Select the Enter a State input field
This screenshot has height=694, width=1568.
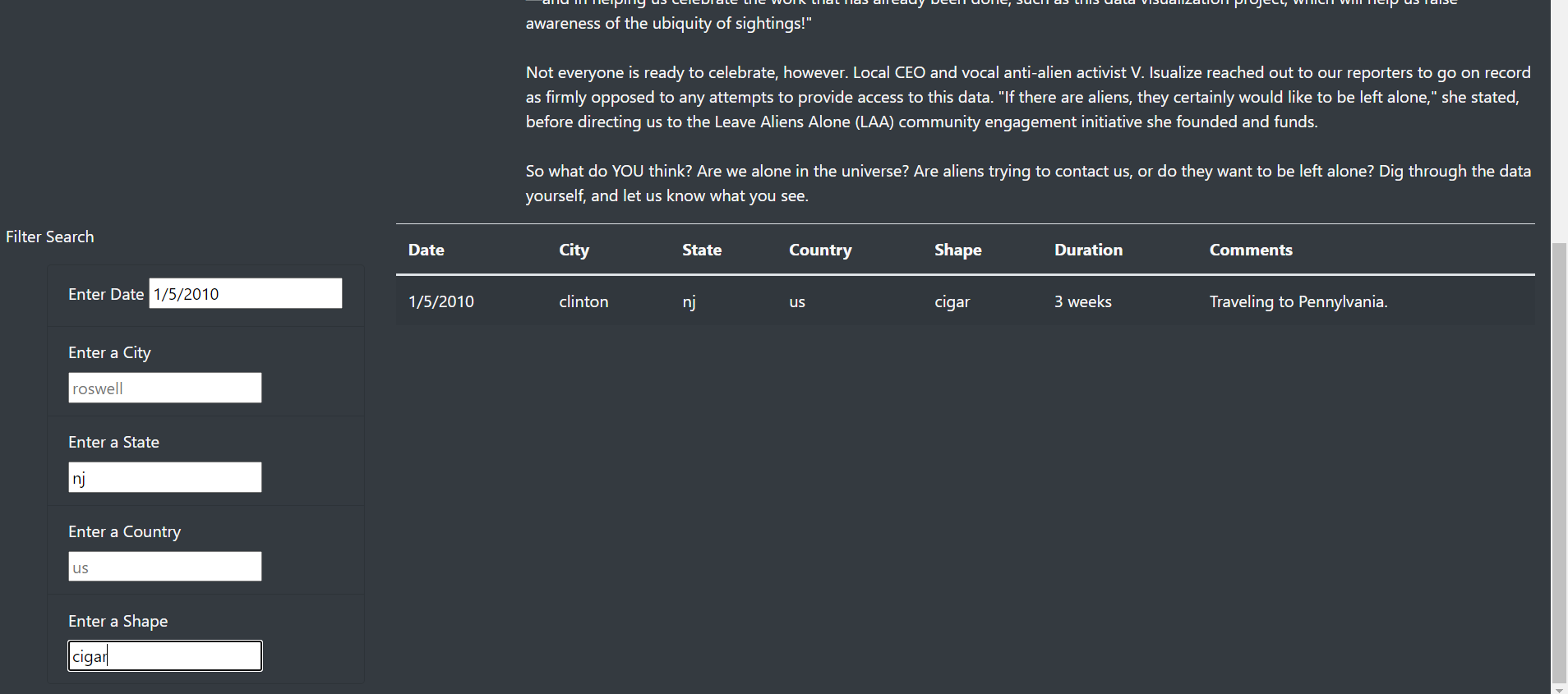tap(165, 477)
